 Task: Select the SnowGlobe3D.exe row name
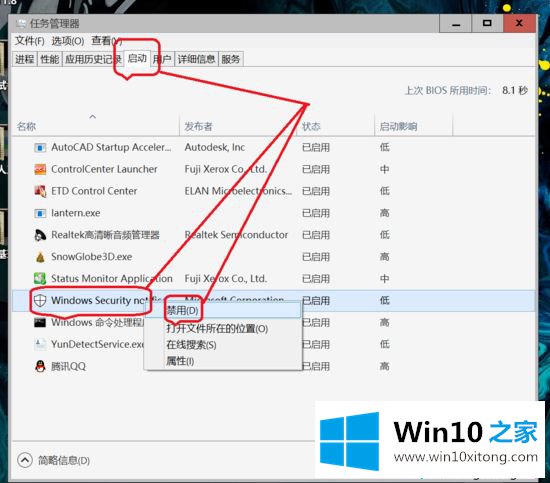coord(92,257)
